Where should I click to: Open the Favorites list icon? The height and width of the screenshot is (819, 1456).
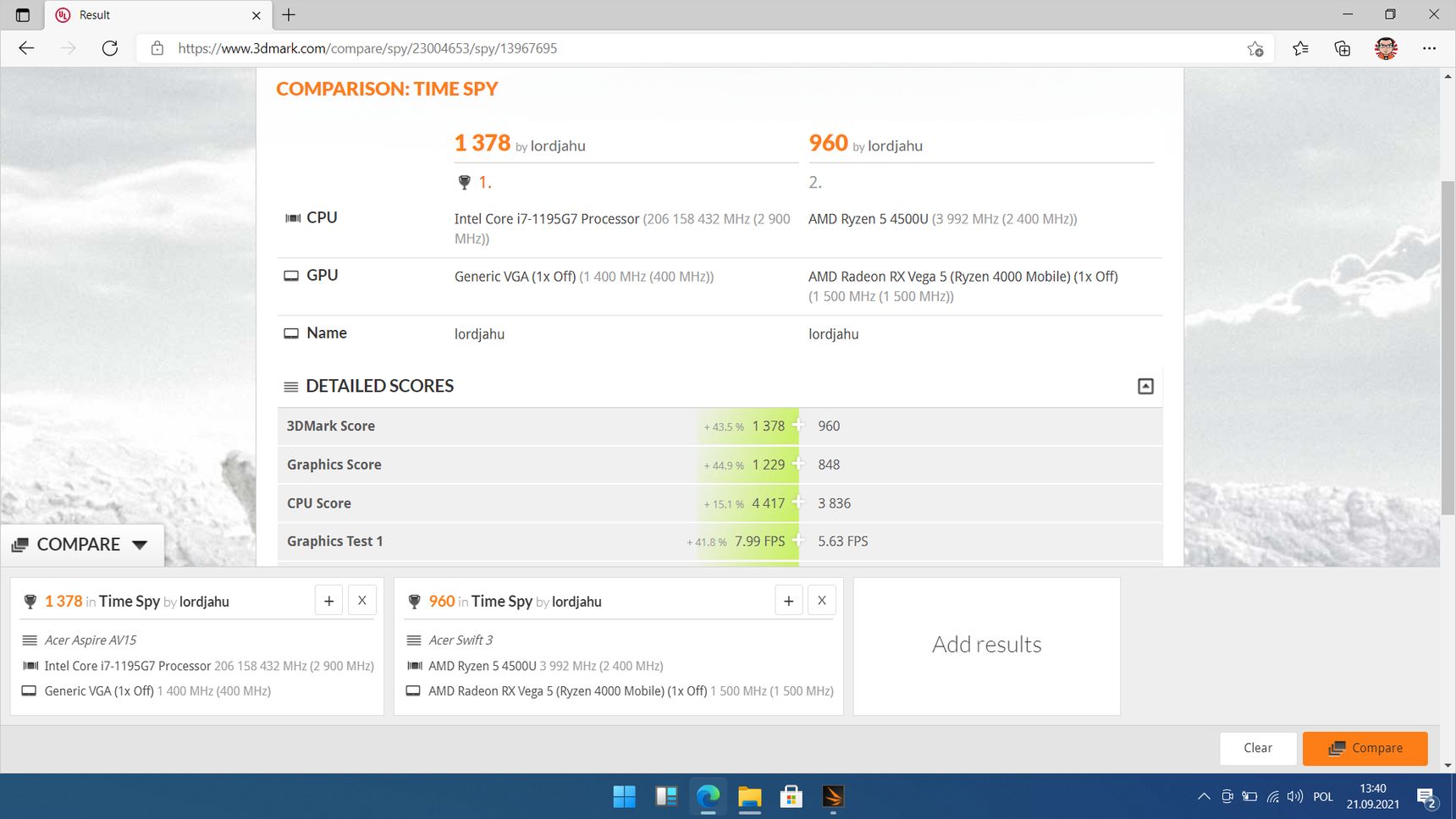click(1301, 48)
